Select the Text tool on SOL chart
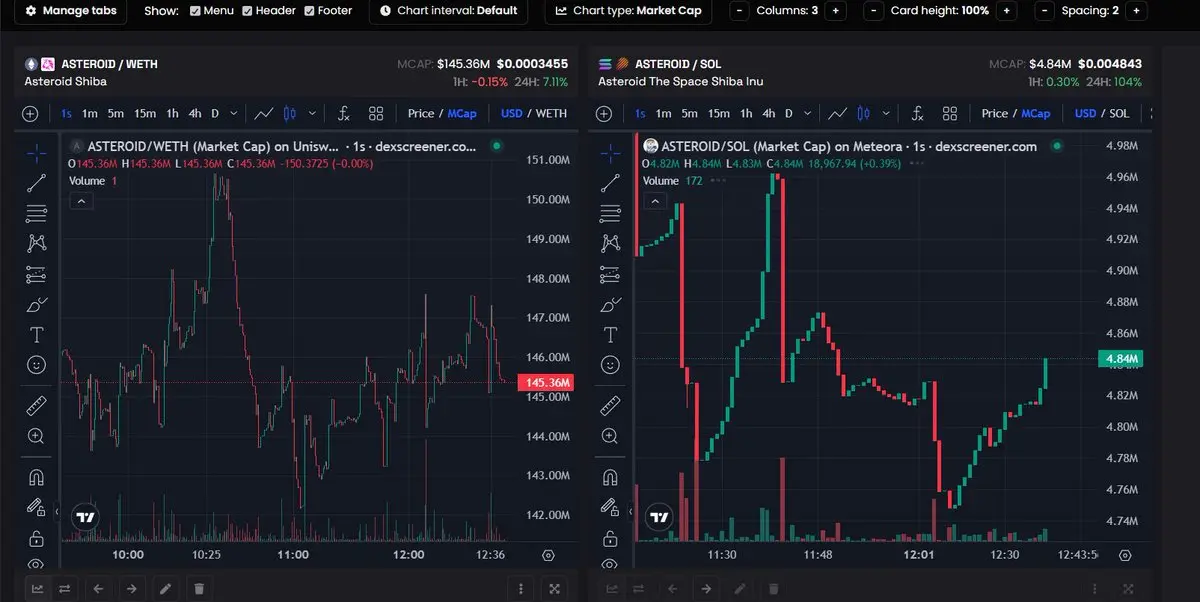The height and width of the screenshot is (602, 1200). coord(610,334)
